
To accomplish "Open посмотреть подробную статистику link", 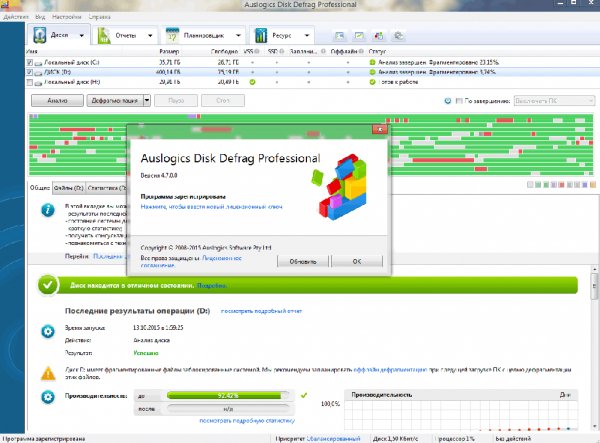I will point(247,420).
